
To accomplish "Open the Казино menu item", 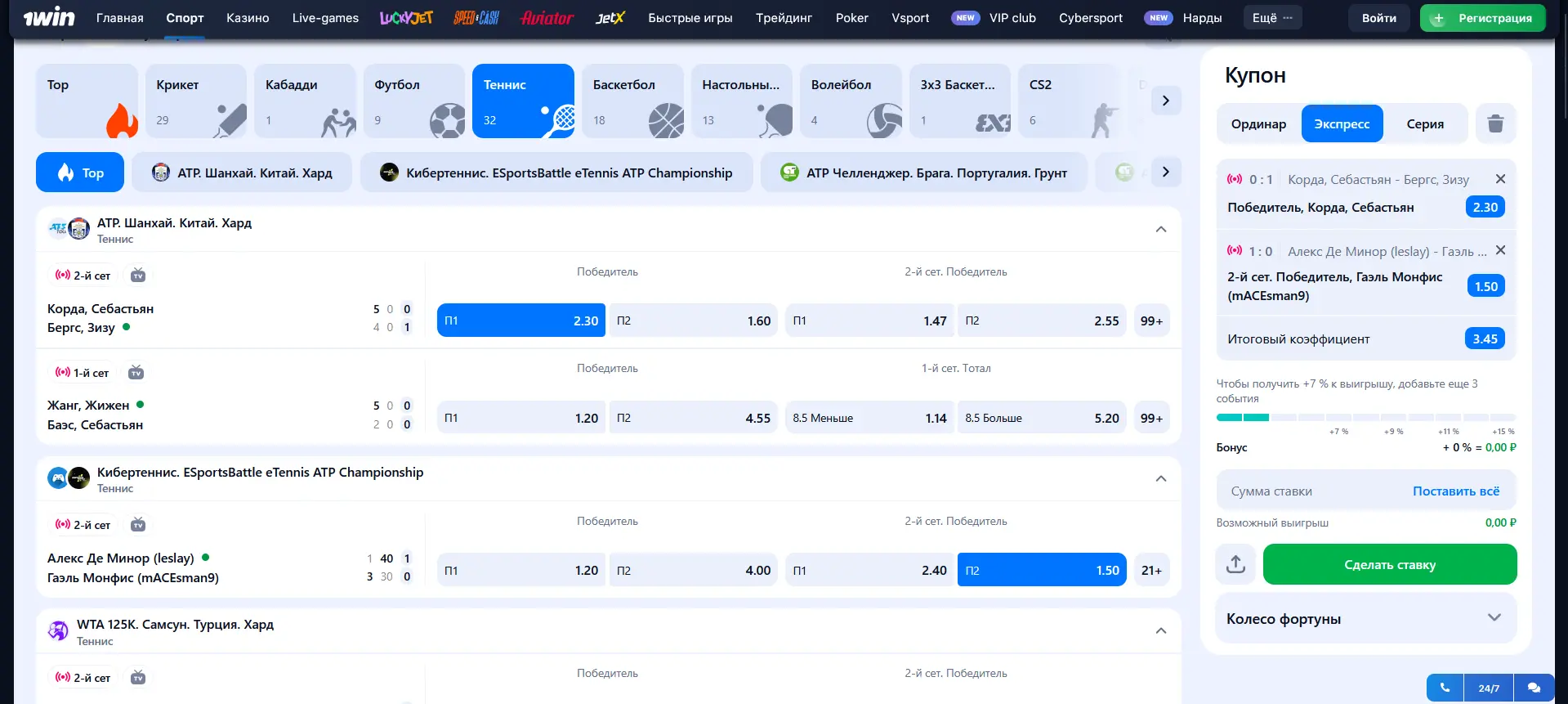I will click(248, 17).
